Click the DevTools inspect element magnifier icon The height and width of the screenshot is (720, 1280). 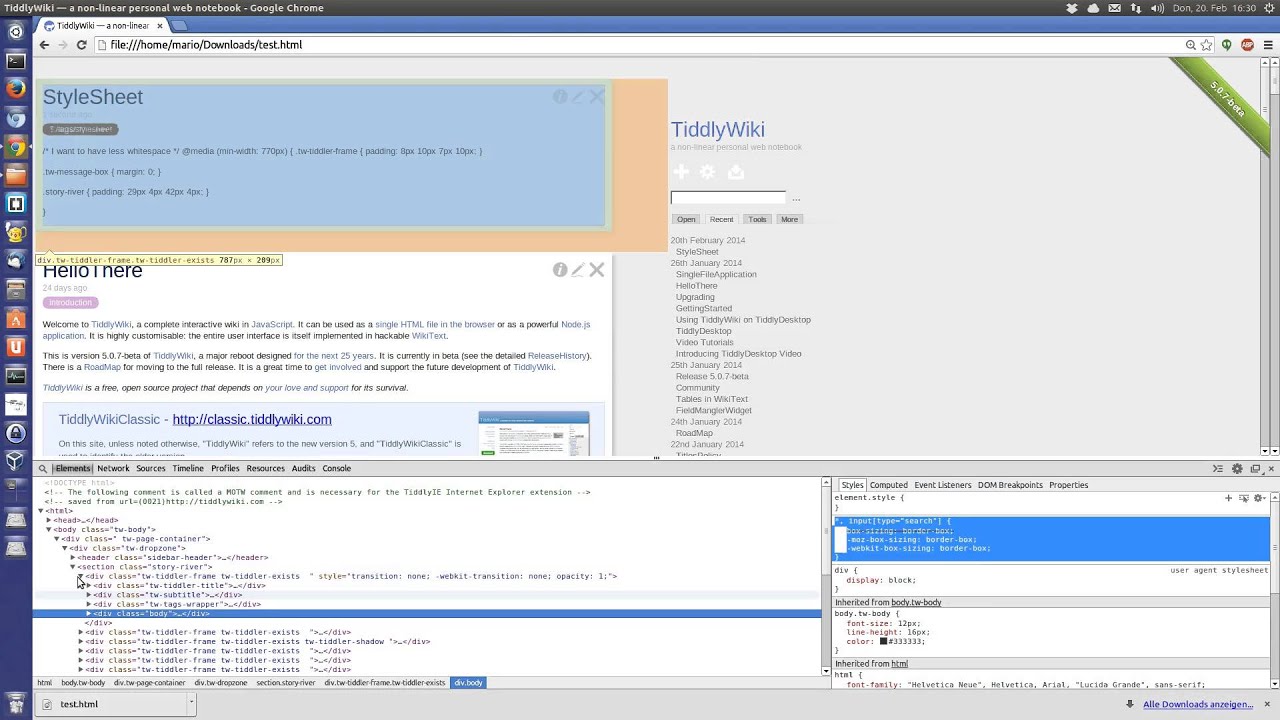(43, 468)
